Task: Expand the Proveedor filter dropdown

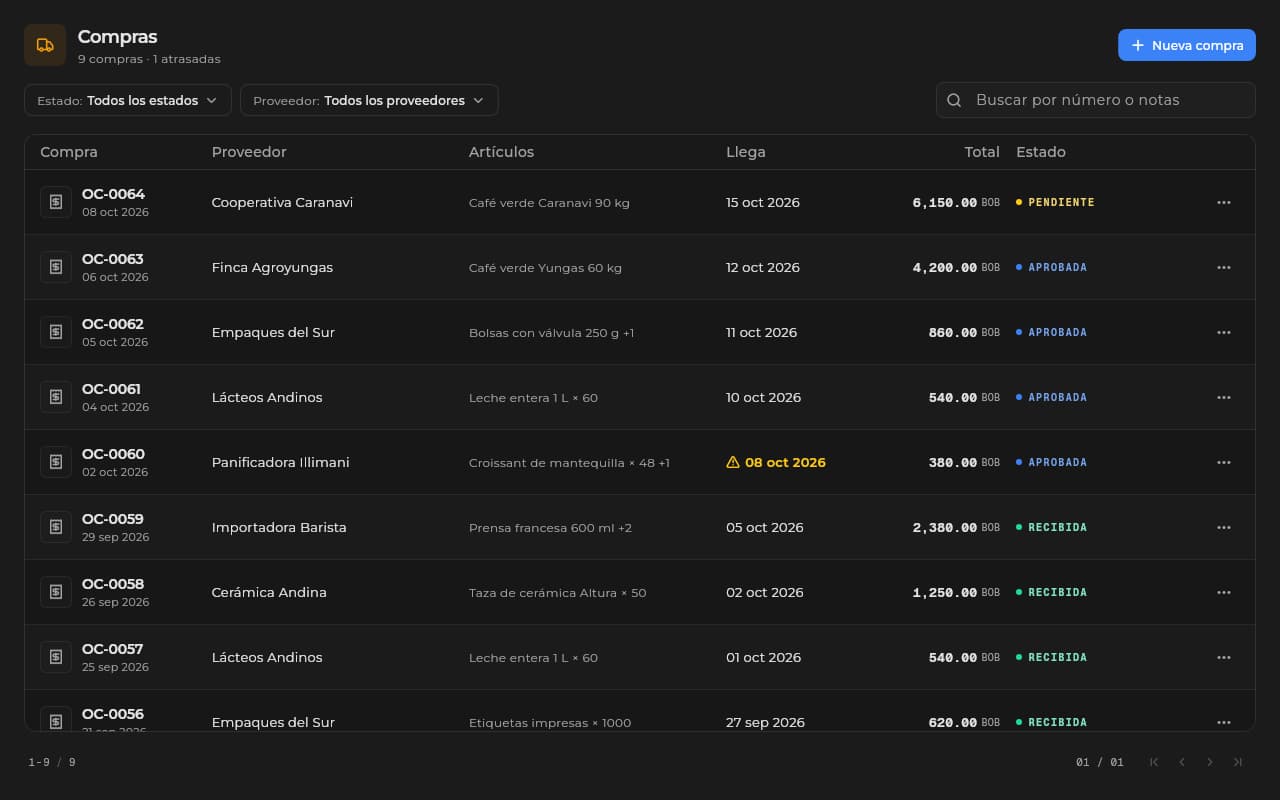Action: point(369,100)
